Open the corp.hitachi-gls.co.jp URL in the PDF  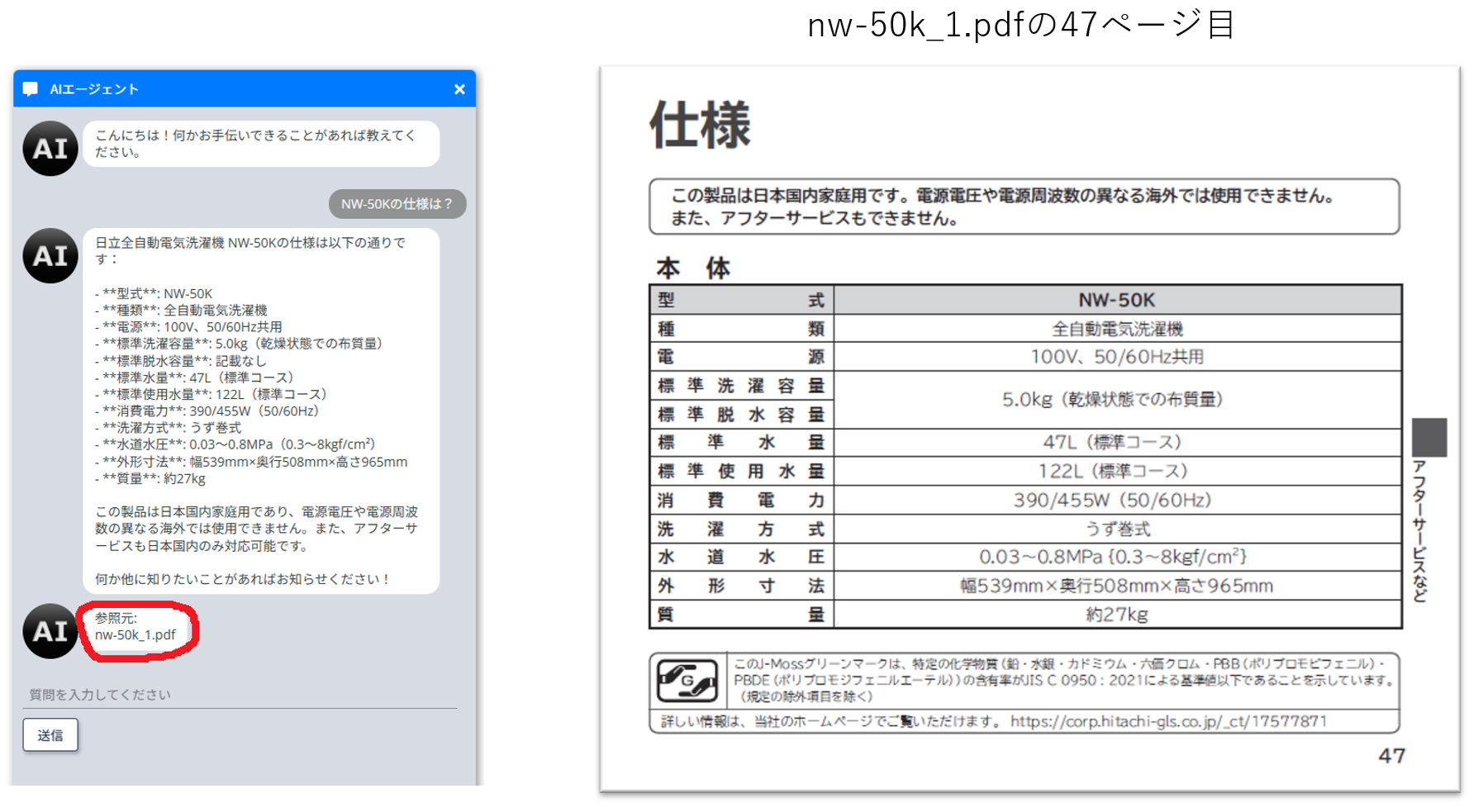(x=1168, y=721)
